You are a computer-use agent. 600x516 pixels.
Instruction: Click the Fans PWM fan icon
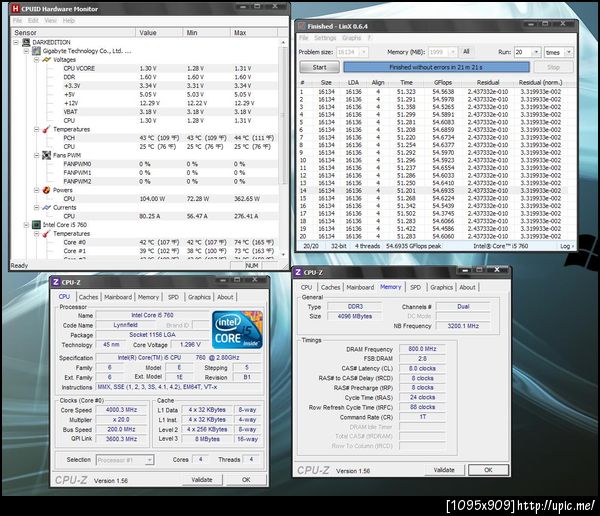point(46,155)
